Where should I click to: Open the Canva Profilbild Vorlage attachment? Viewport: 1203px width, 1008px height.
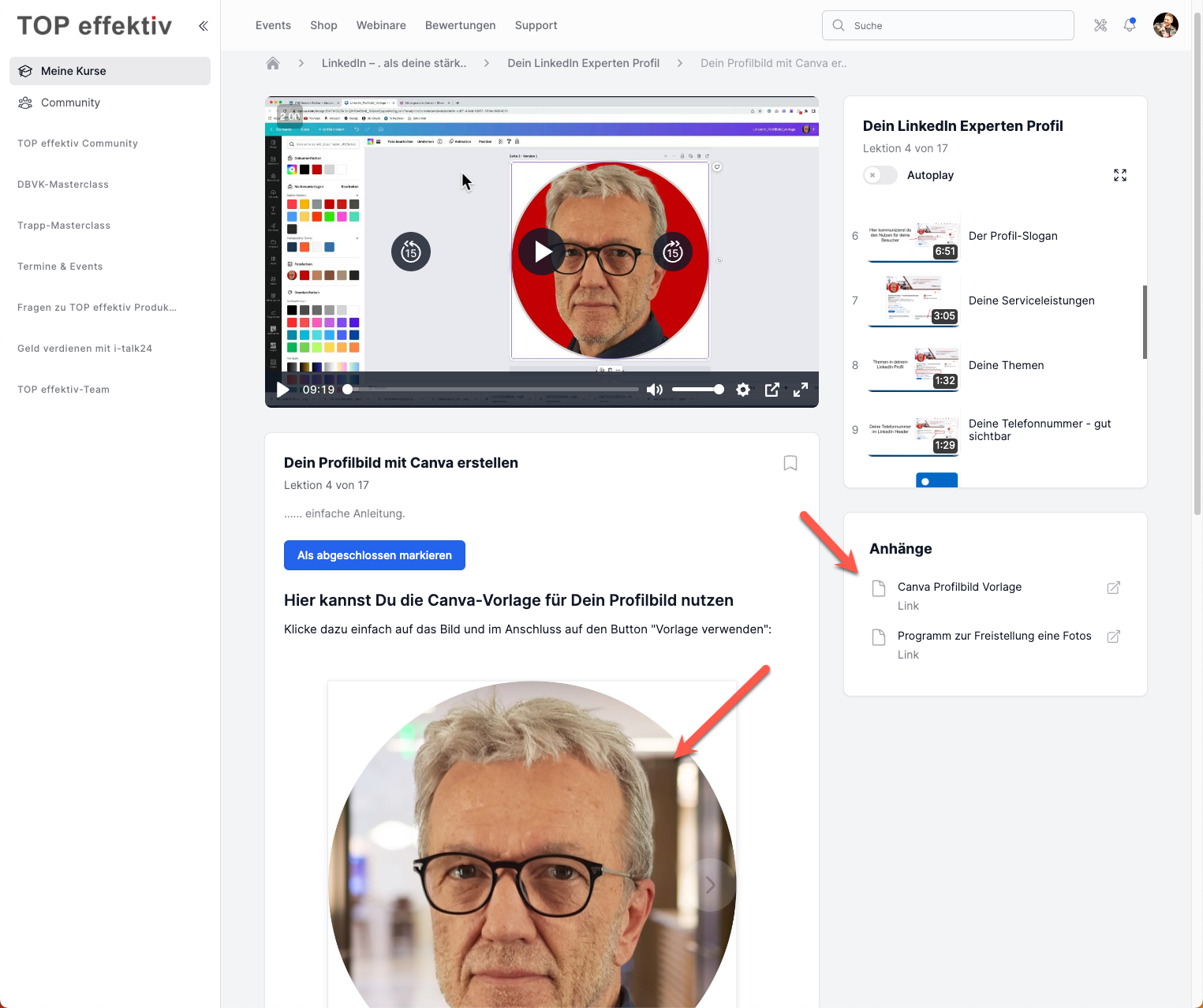(959, 587)
